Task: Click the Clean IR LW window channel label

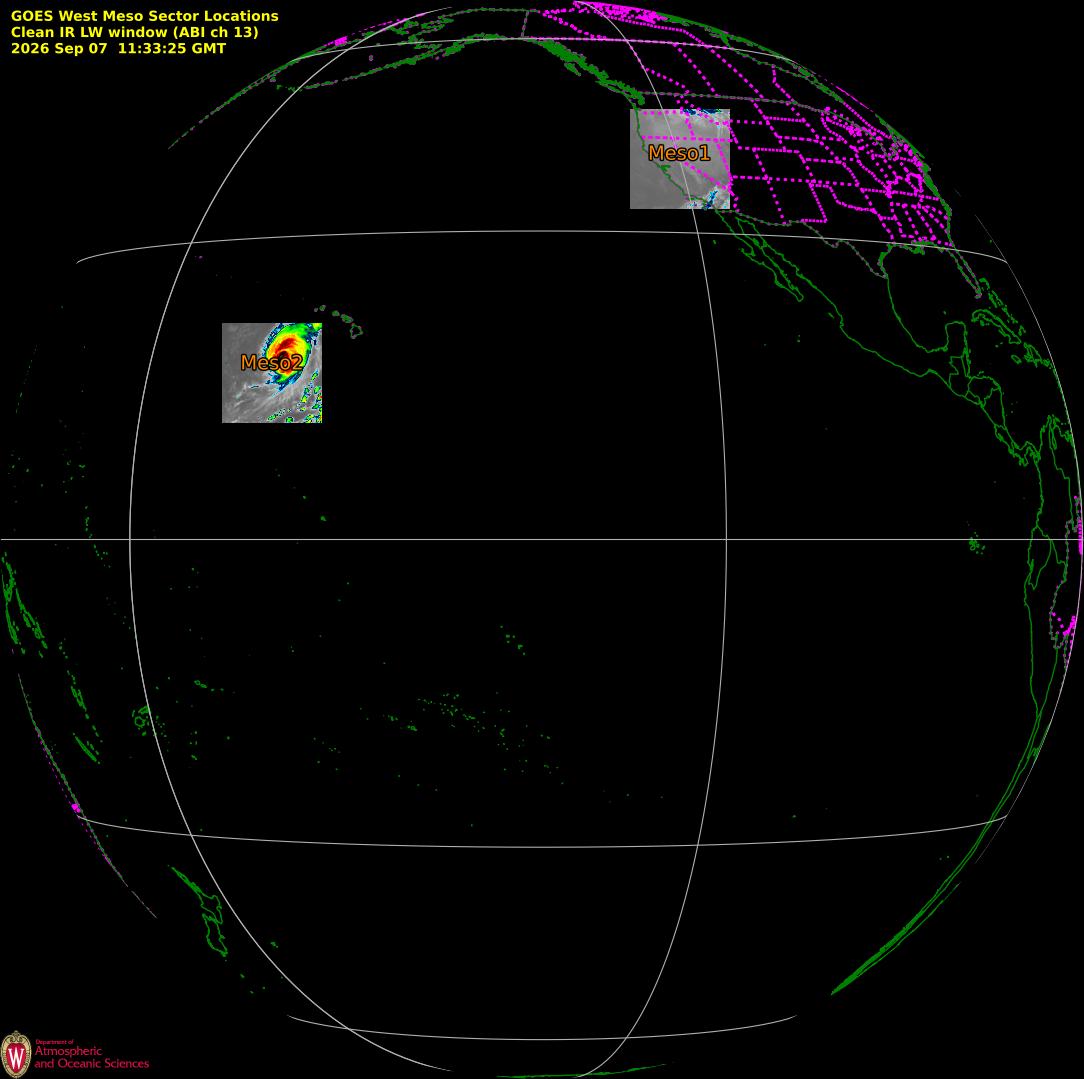Action: (134, 32)
